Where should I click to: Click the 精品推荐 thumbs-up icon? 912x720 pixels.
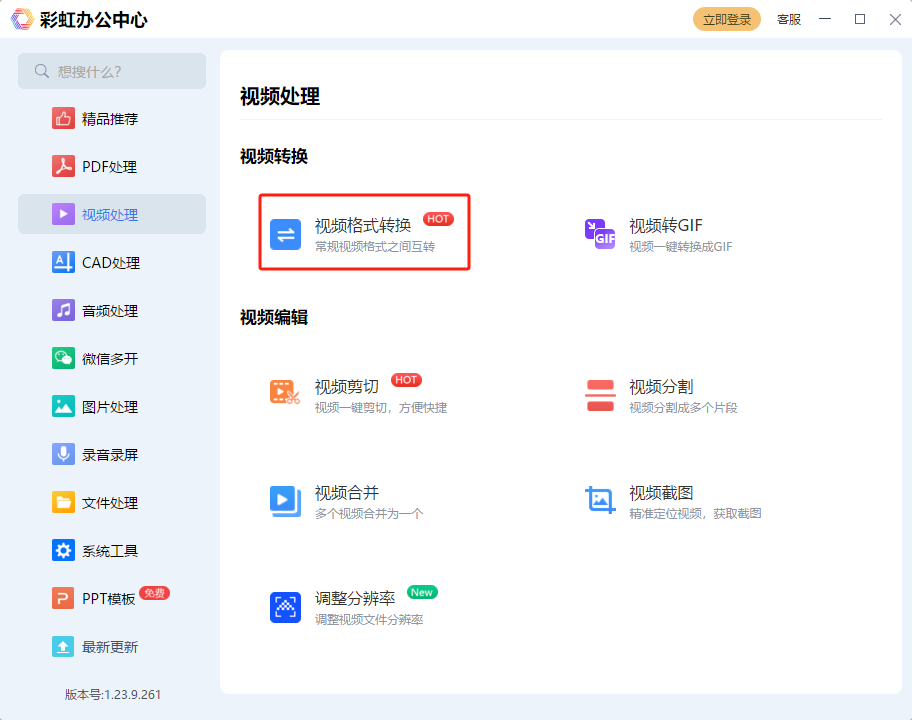click(x=63, y=119)
